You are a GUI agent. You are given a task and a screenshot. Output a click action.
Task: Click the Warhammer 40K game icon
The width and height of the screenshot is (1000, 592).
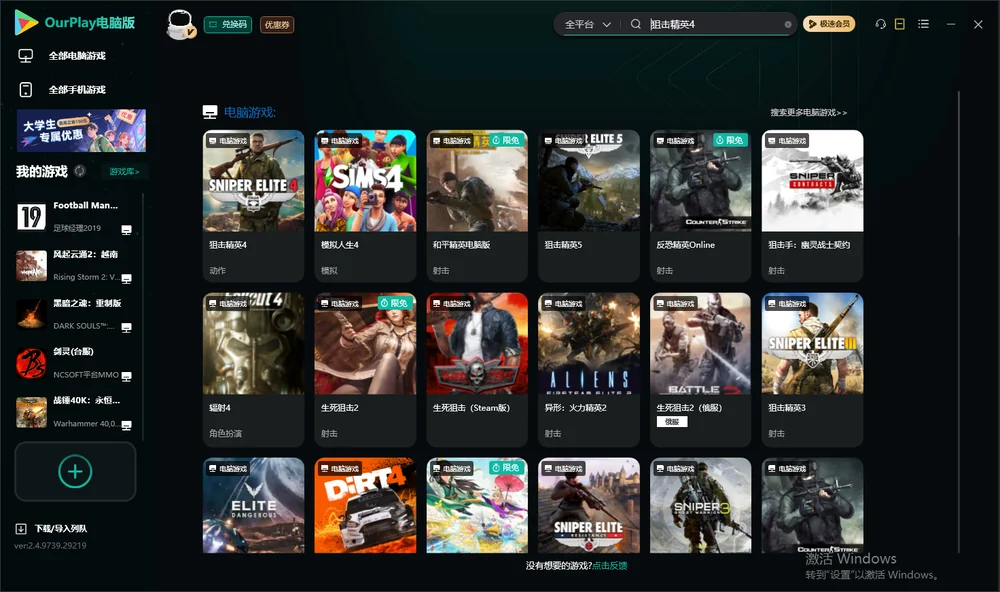coord(31,412)
